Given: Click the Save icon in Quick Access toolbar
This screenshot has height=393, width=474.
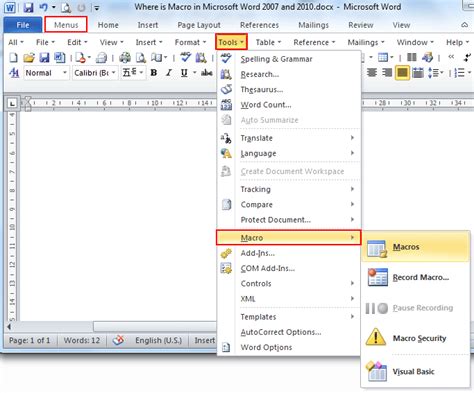Looking at the screenshot, I should (x=28, y=7).
